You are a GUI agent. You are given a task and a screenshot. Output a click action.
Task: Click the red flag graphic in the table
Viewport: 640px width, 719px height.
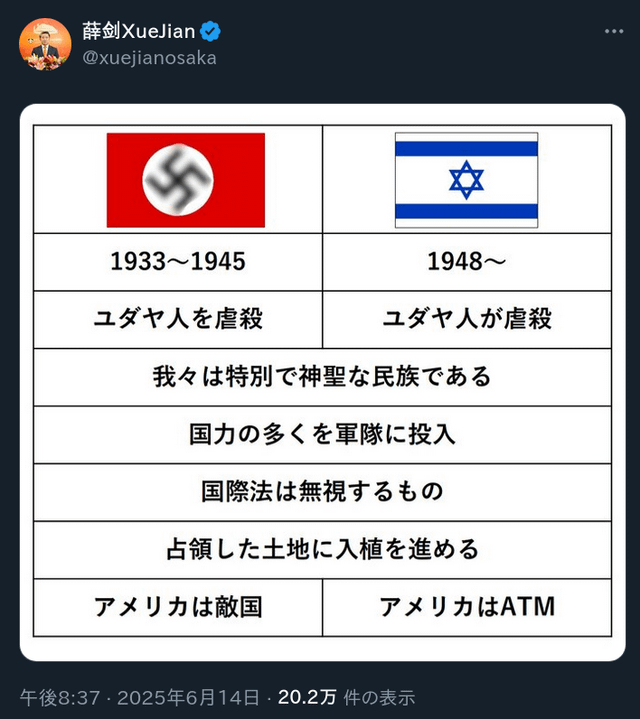(186, 180)
